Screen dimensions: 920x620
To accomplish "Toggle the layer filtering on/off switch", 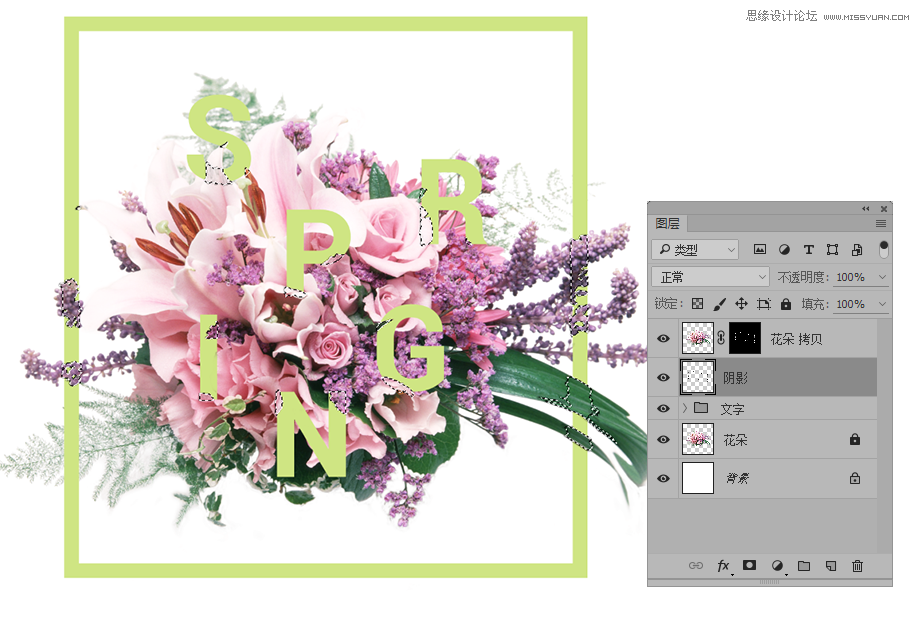I will [883, 249].
